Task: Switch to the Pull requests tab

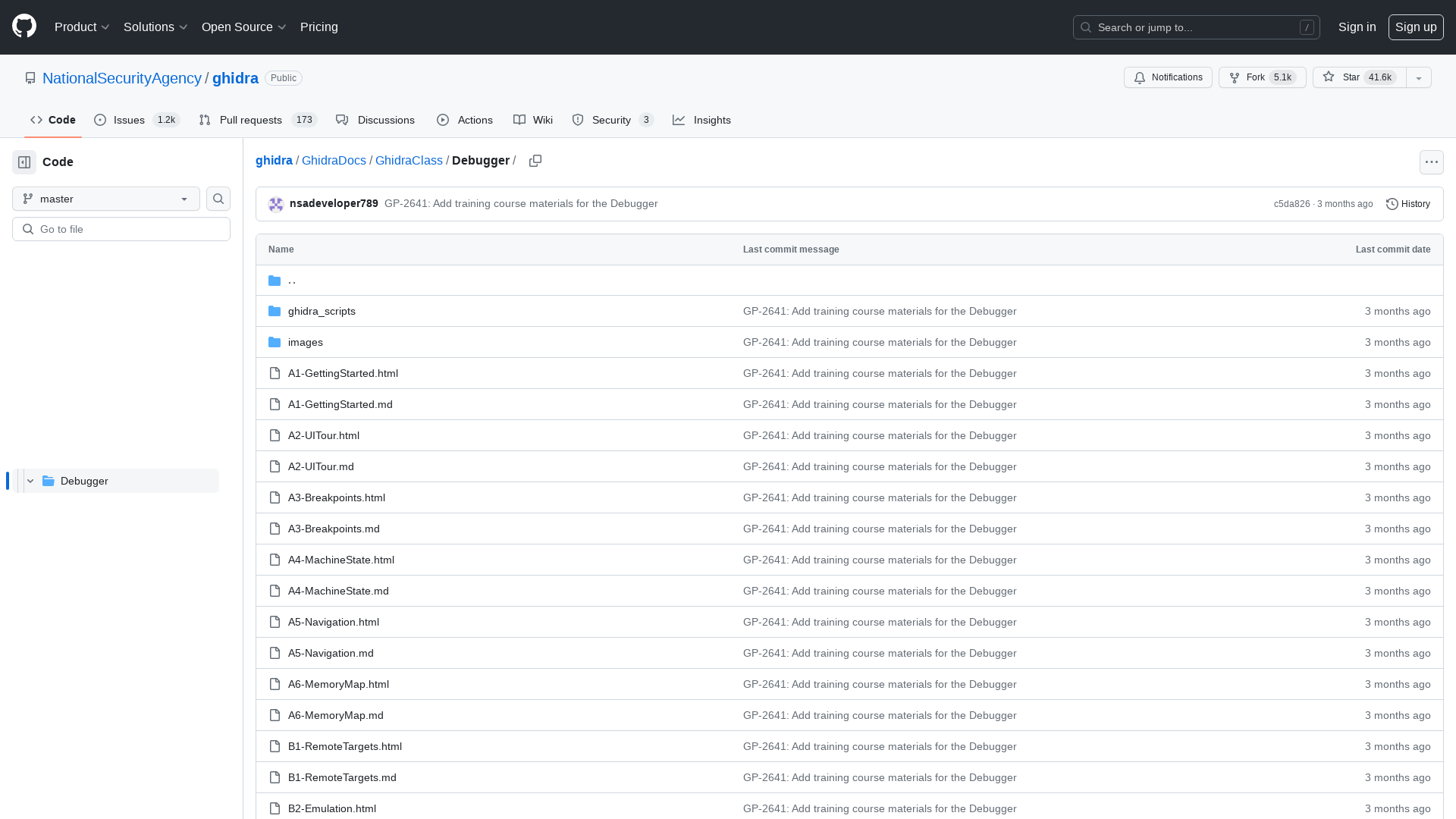Action: (x=258, y=120)
